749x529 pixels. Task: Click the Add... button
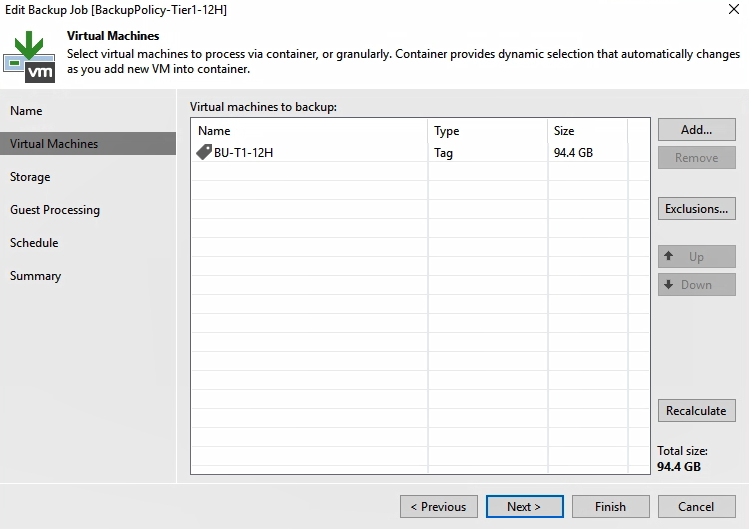click(x=696, y=130)
